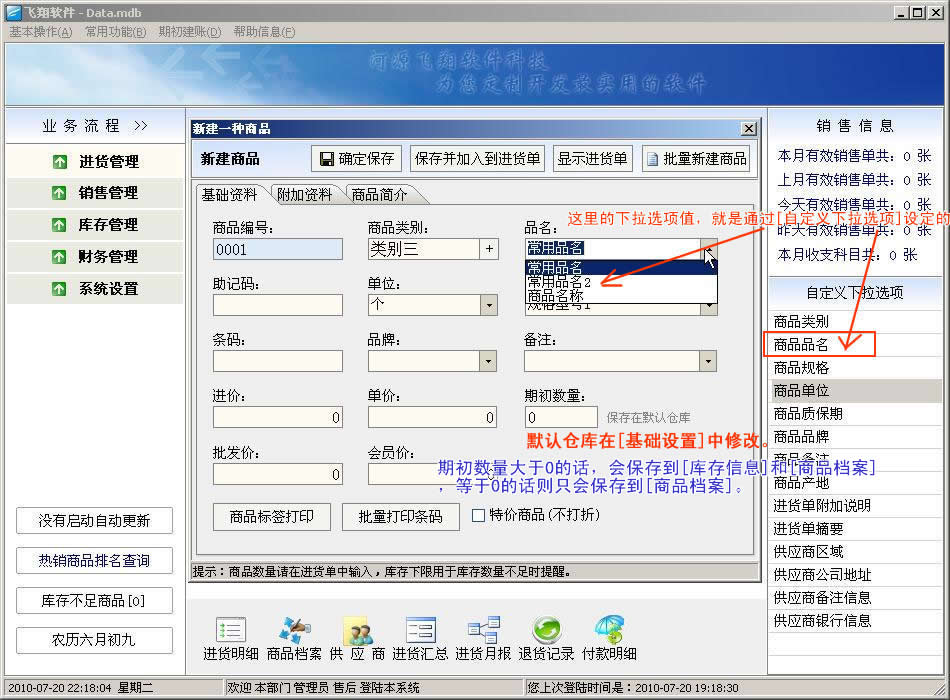Open 供应商 icon in bottom toolbar
The width and height of the screenshot is (950, 700).
click(x=357, y=639)
